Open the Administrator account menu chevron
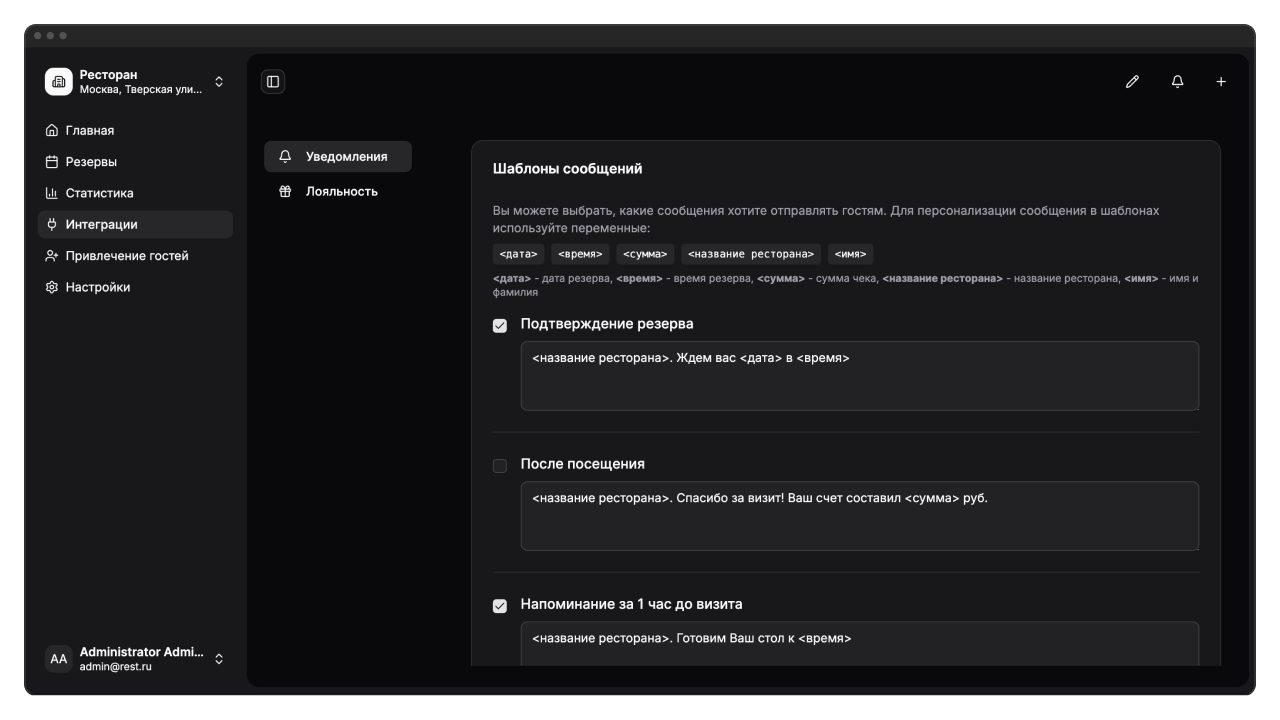Screen dimensions: 1280x720 (219, 659)
